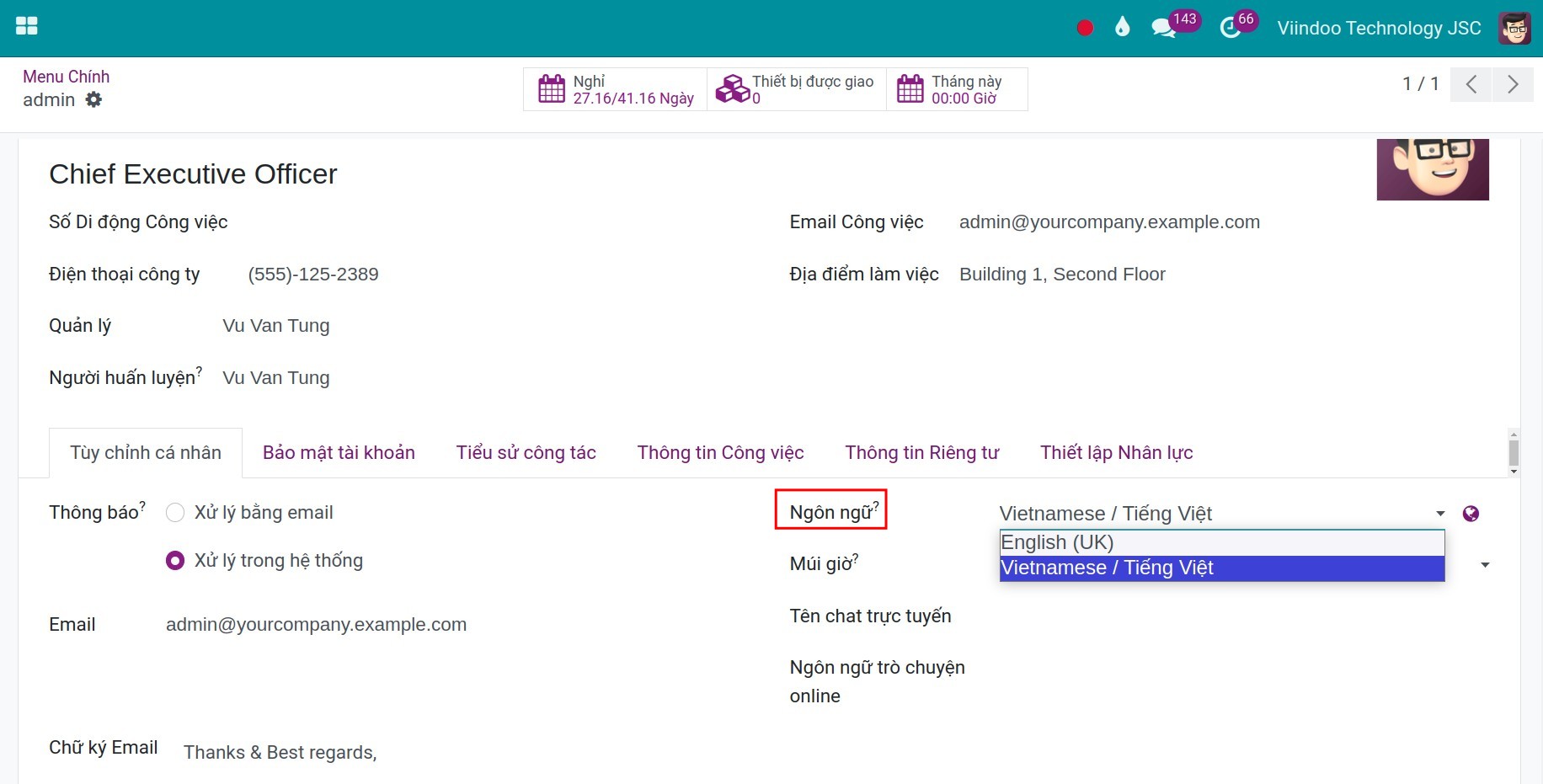The image size is (1543, 784).
Task: Click Building 1, Second Floor work location
Action: click(x=1062, y=275)
